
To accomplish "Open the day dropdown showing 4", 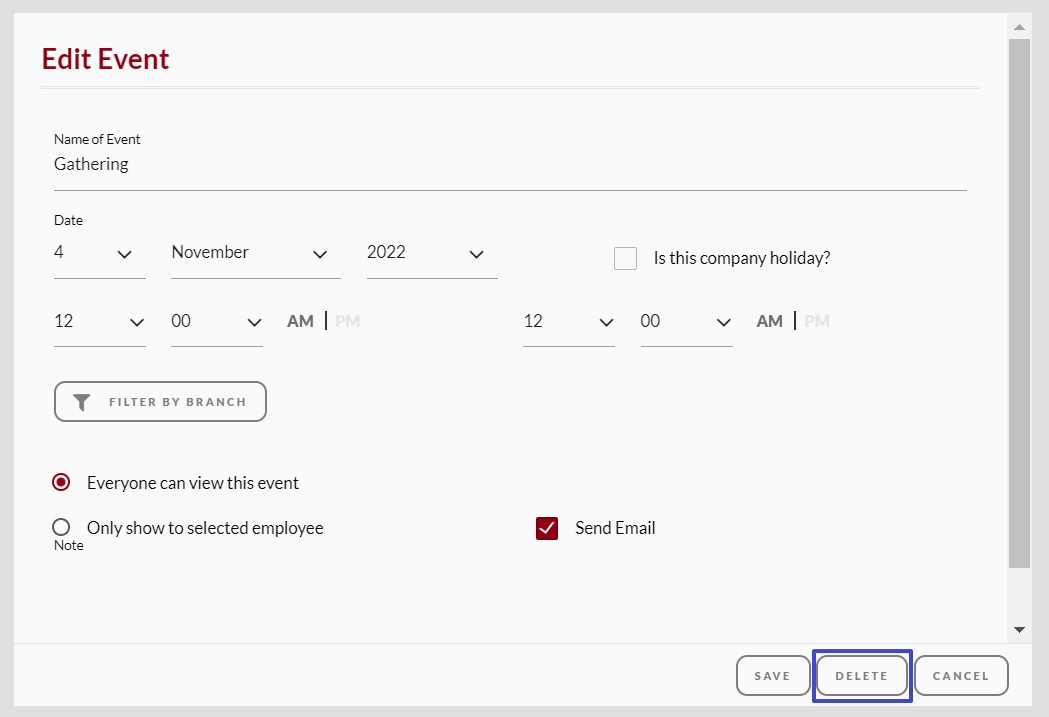I will pyautogui.click(x=99, y=253).
